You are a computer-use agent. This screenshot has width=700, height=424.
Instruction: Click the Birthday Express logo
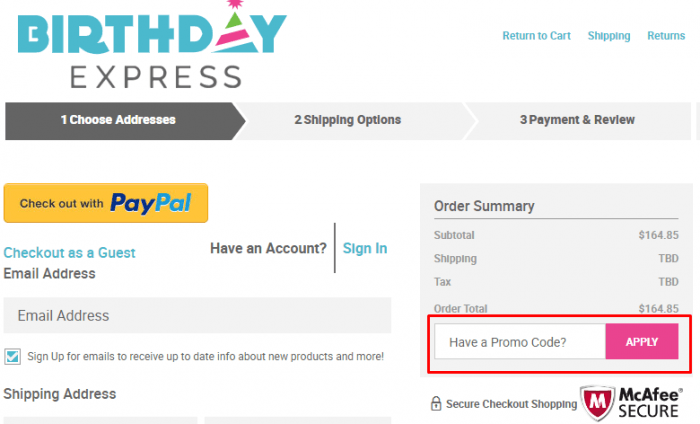[x=152, y=45]
